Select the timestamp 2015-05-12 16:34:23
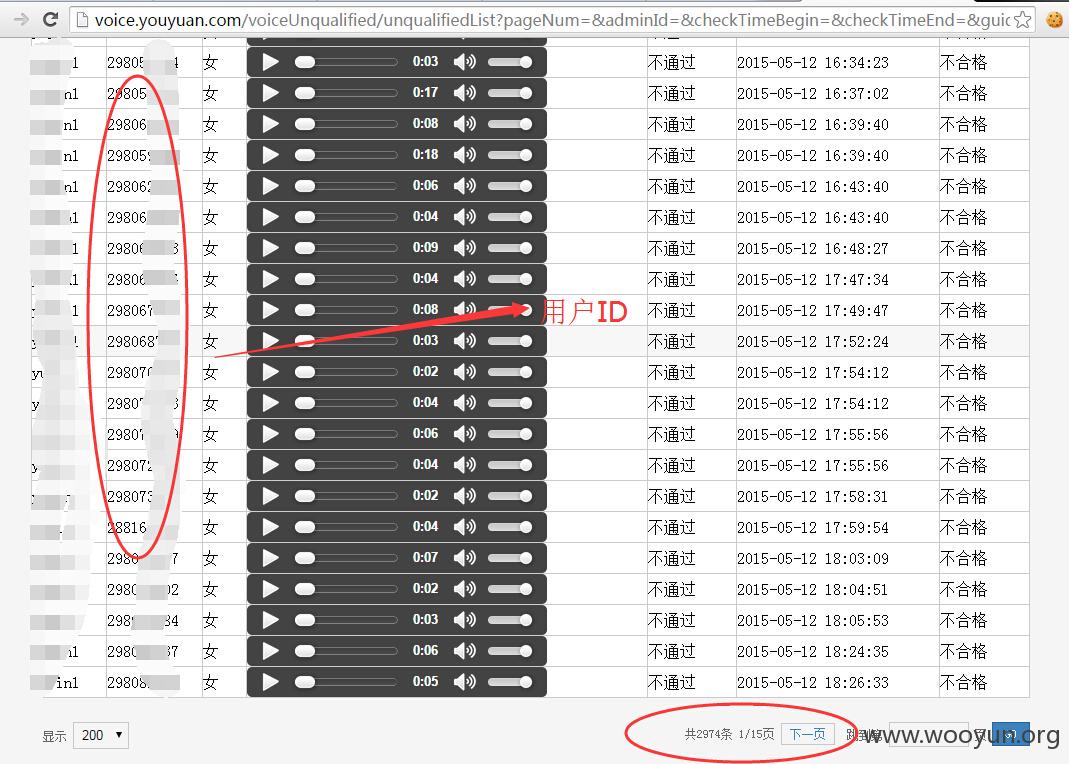 pos(813,63)
